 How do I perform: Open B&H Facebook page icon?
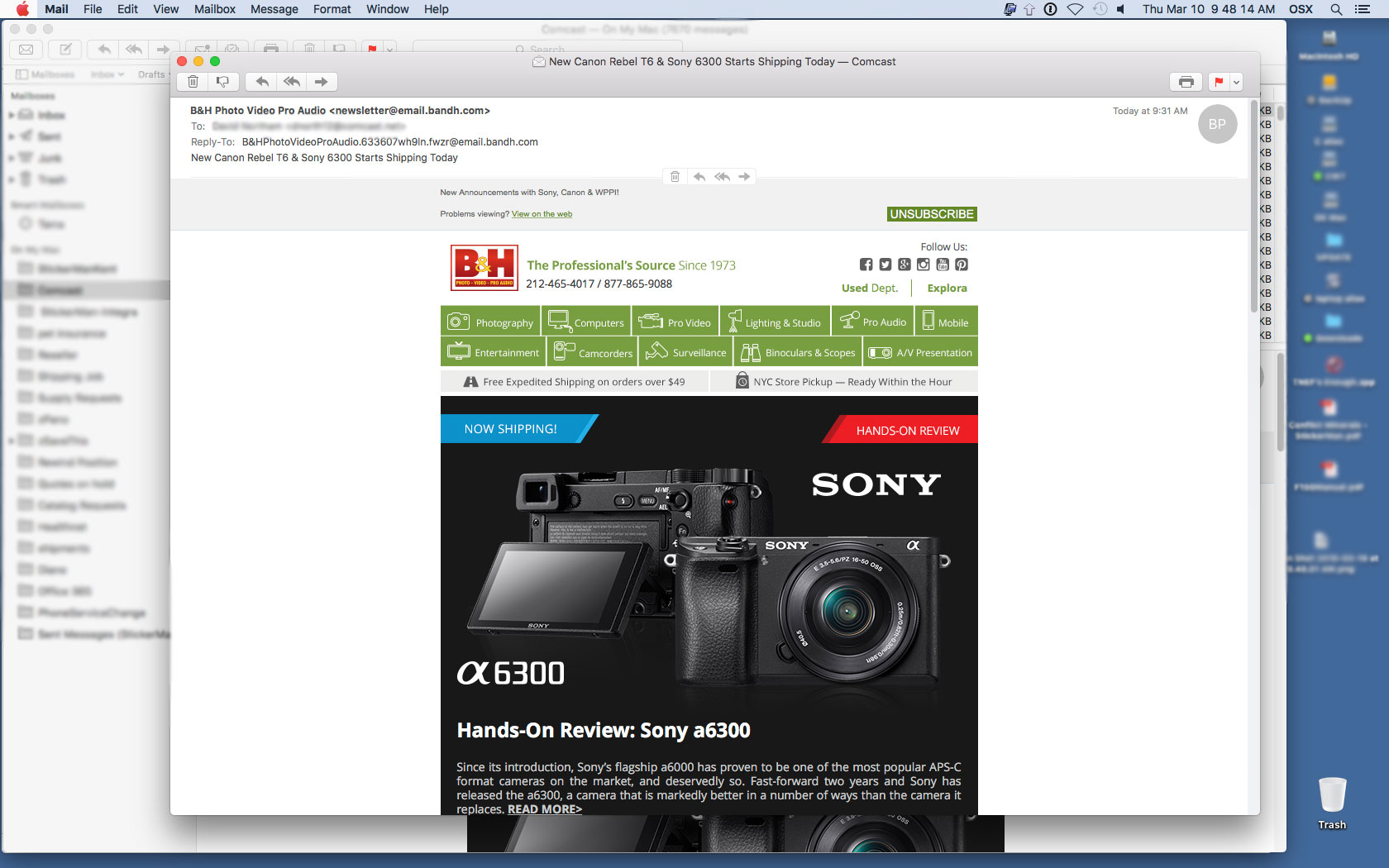coord(866,265)
